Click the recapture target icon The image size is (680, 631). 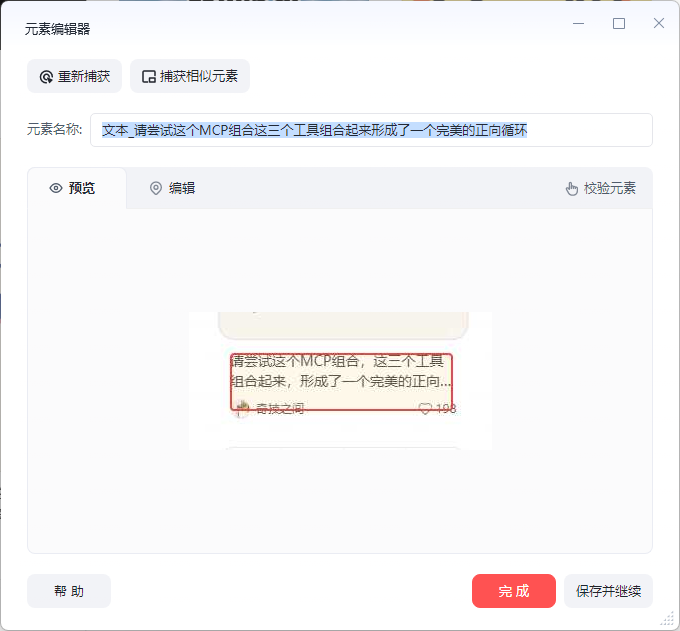pyautogui.click(x=46, y=77)
